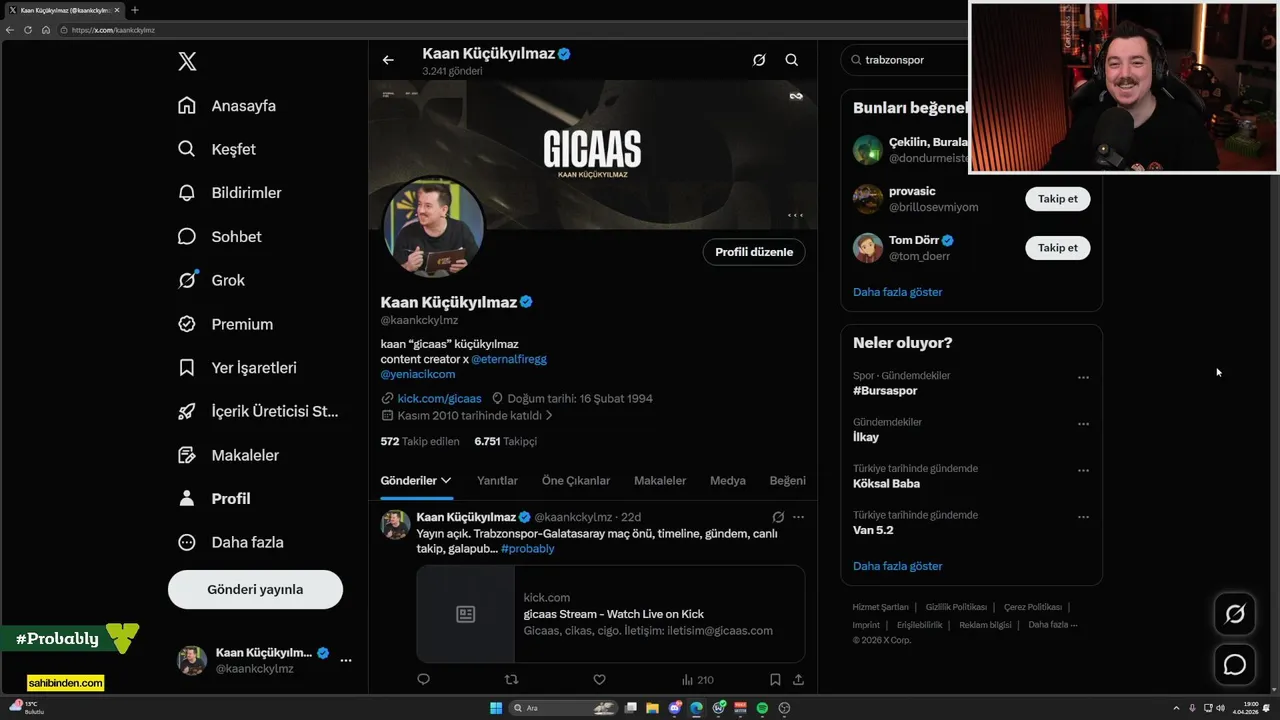
Task: Click the #probably hashtag in post
Action: [528, 549]
